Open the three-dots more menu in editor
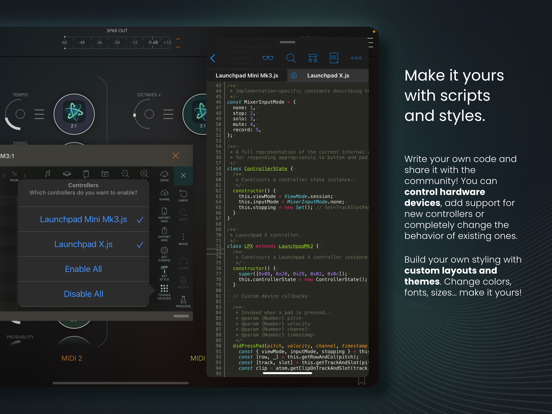Viewport: 552px width, 414px height. (356, 58)
